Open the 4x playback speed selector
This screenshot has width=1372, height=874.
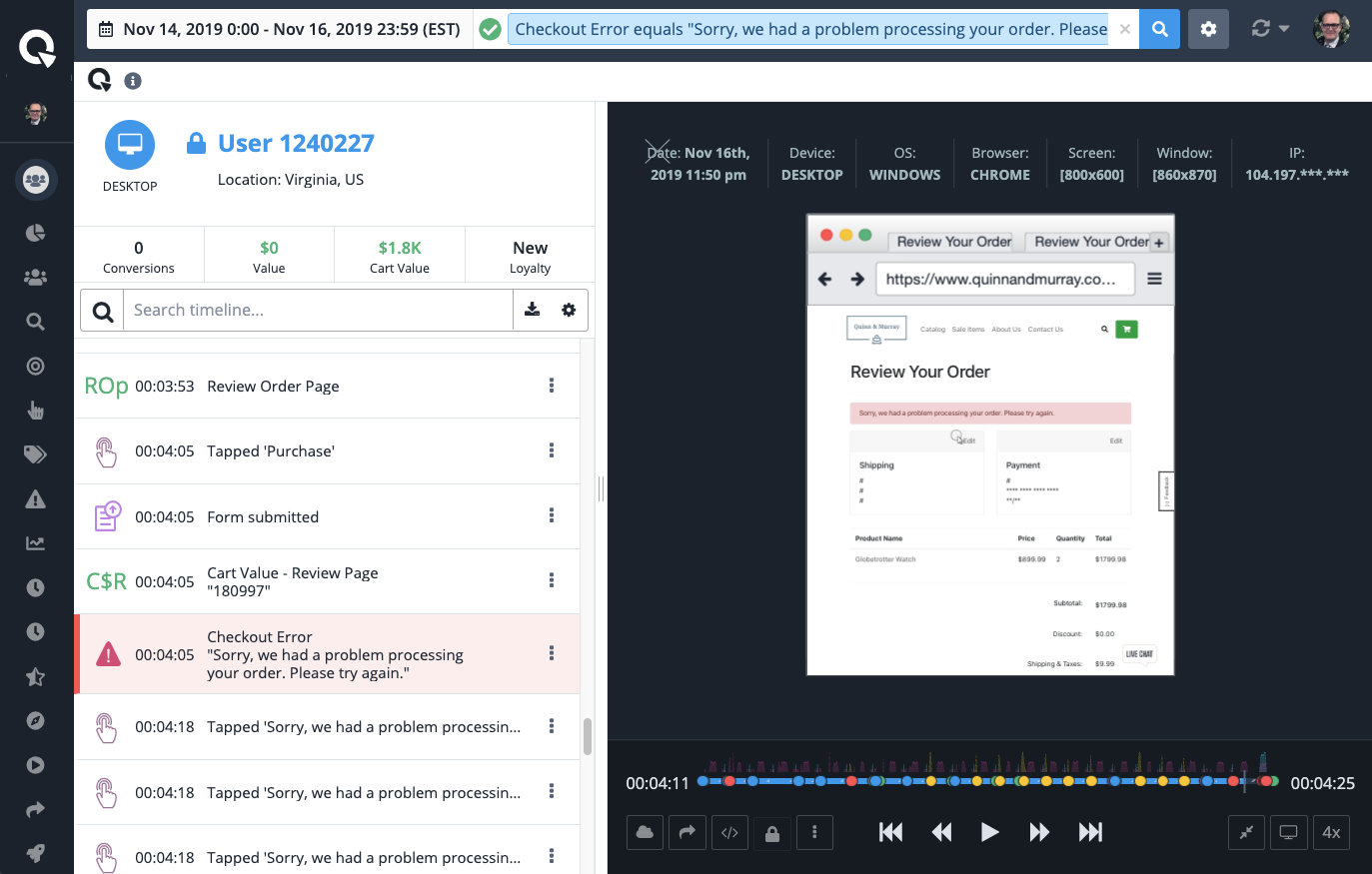(x=1331, y=832)
